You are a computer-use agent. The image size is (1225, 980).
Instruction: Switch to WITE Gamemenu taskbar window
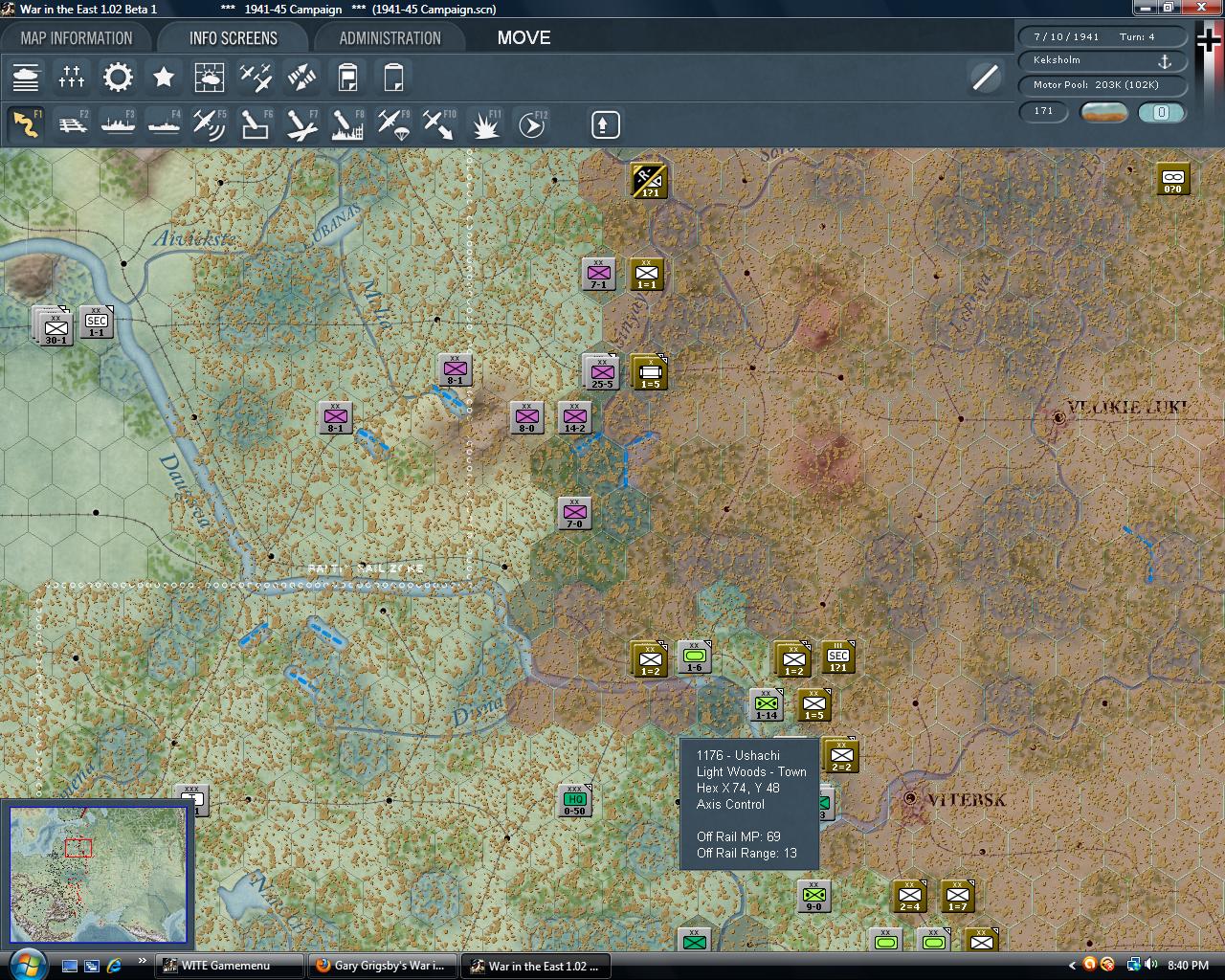tap(229, 966)
